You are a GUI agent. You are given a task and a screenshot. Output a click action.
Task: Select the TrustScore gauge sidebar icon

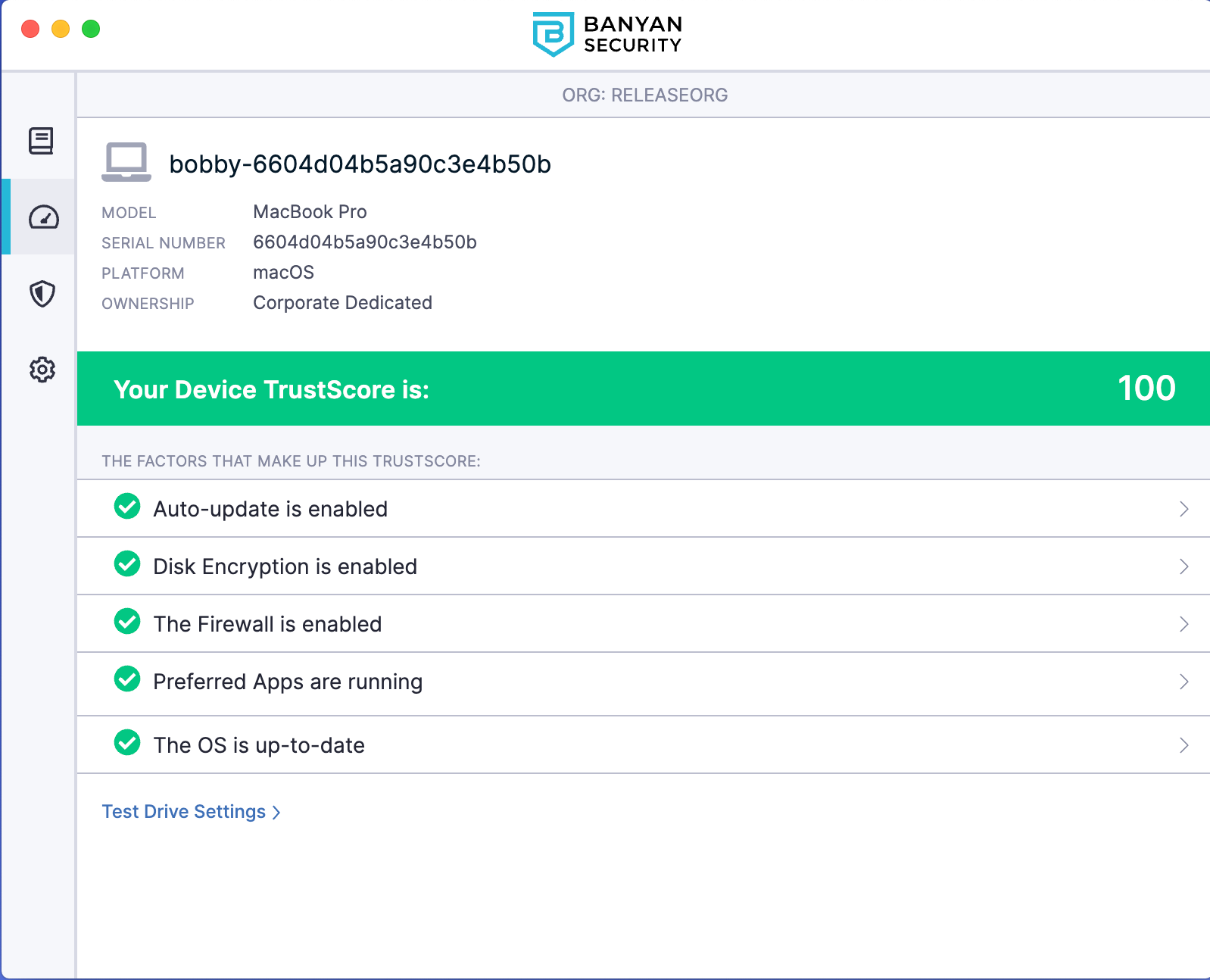pos(43,217)
